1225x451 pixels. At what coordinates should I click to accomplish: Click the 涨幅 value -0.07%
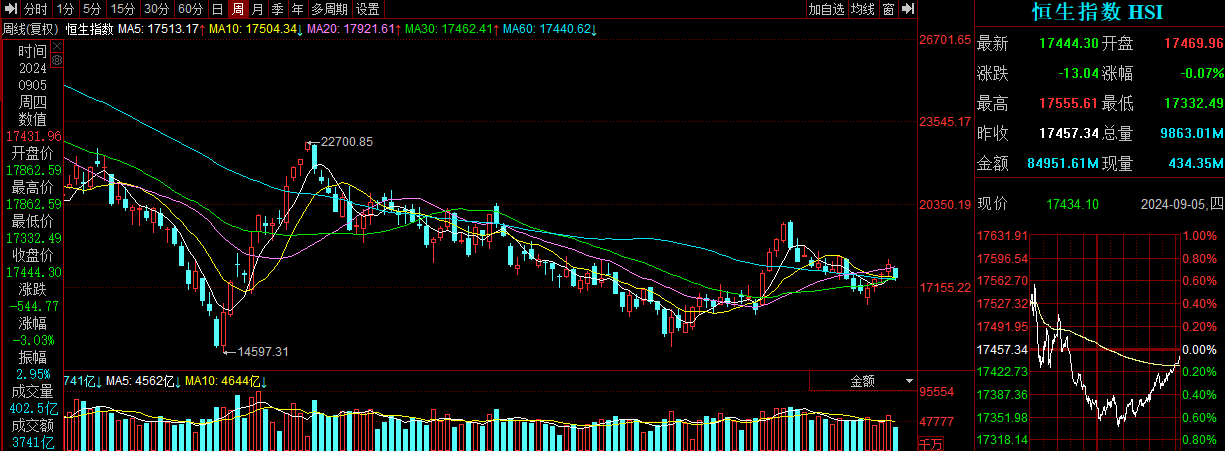click(x=1201, y=74)
